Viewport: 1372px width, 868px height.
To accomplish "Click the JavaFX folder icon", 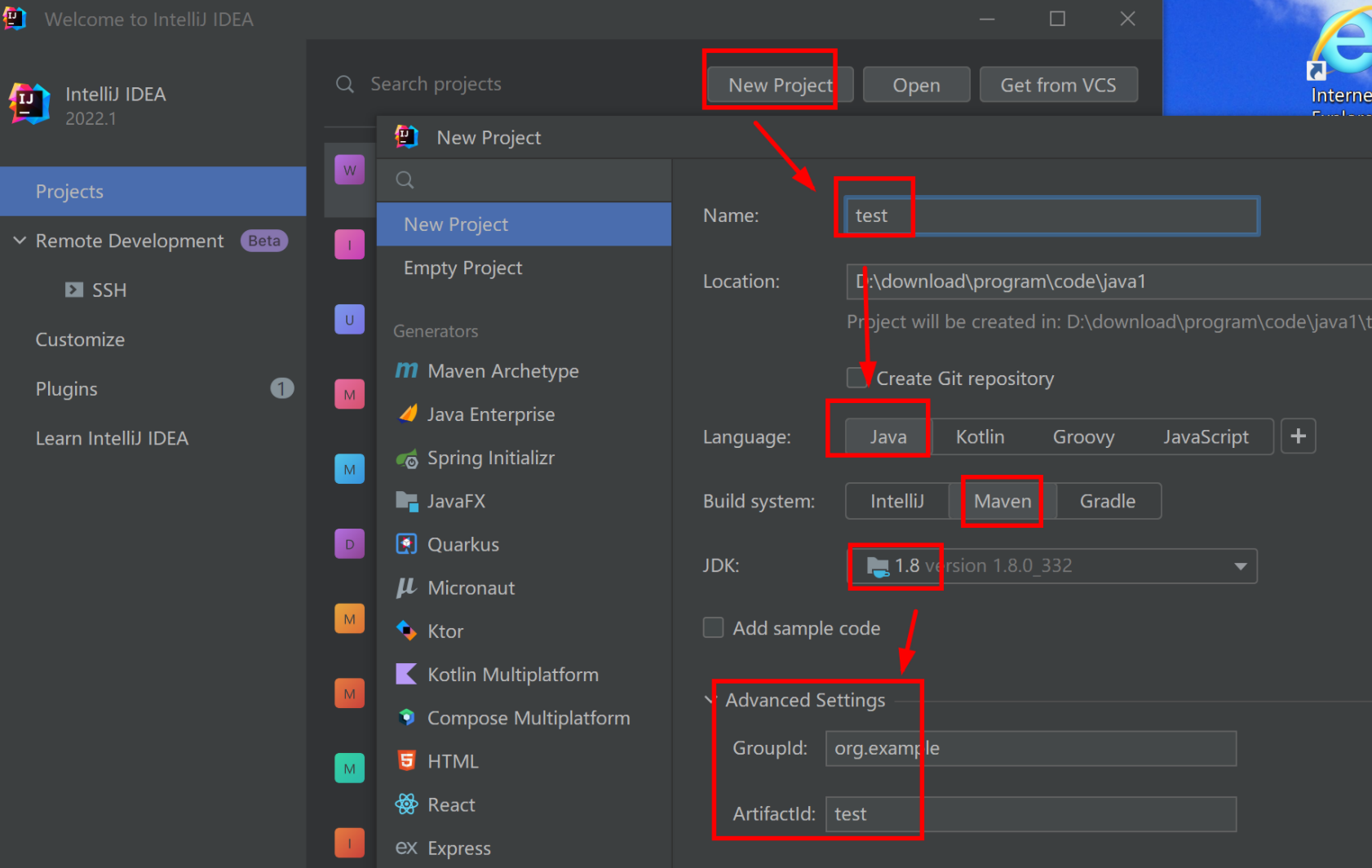I will [407, 501].
